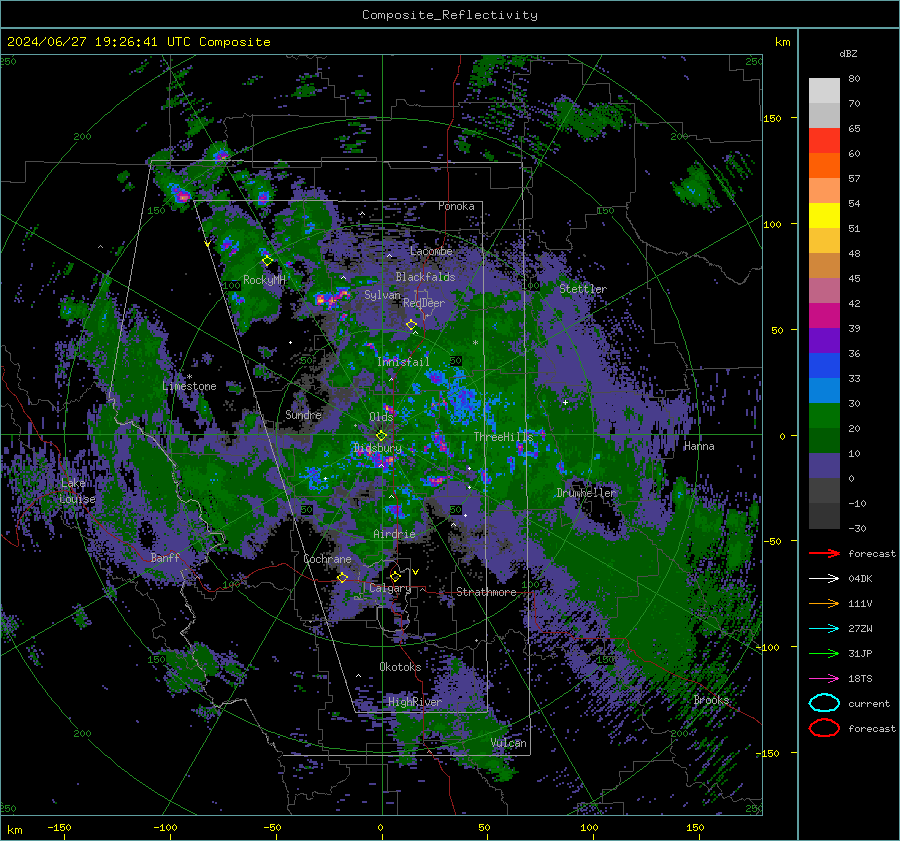Screen dimensions: 900x841
Task: Click the Composite_Reflectivity title
Action: pyautogui.click(x=450, y=15)
